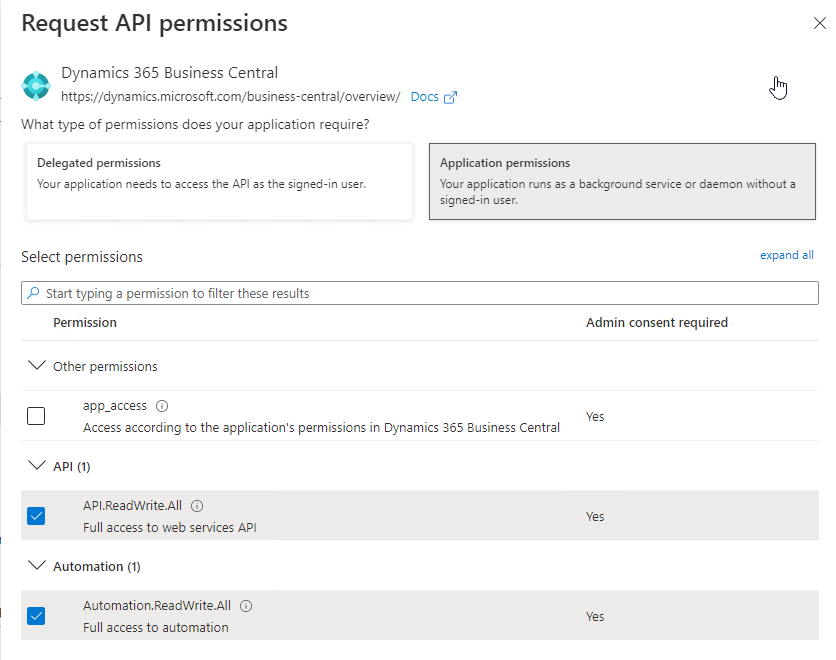Uncheck the API.ReadWrite.All permission

click(36, 516)
